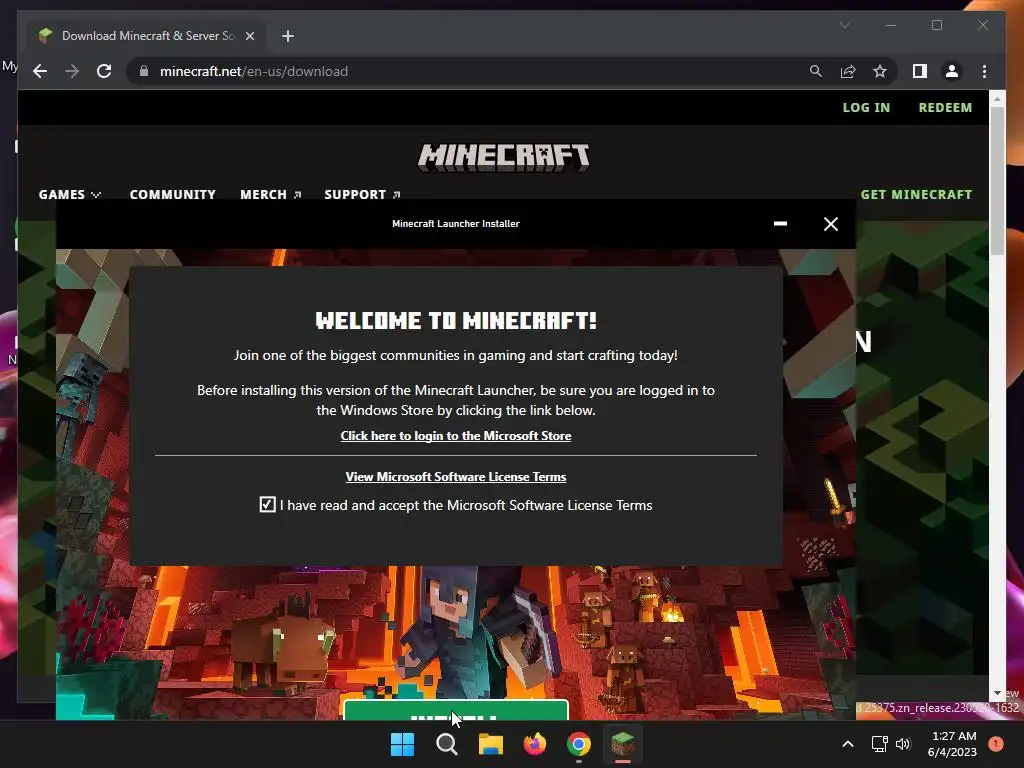Click GET MINECRAFT in the nav bar
The image size is (1024, 768).
(x=916, y=195)
